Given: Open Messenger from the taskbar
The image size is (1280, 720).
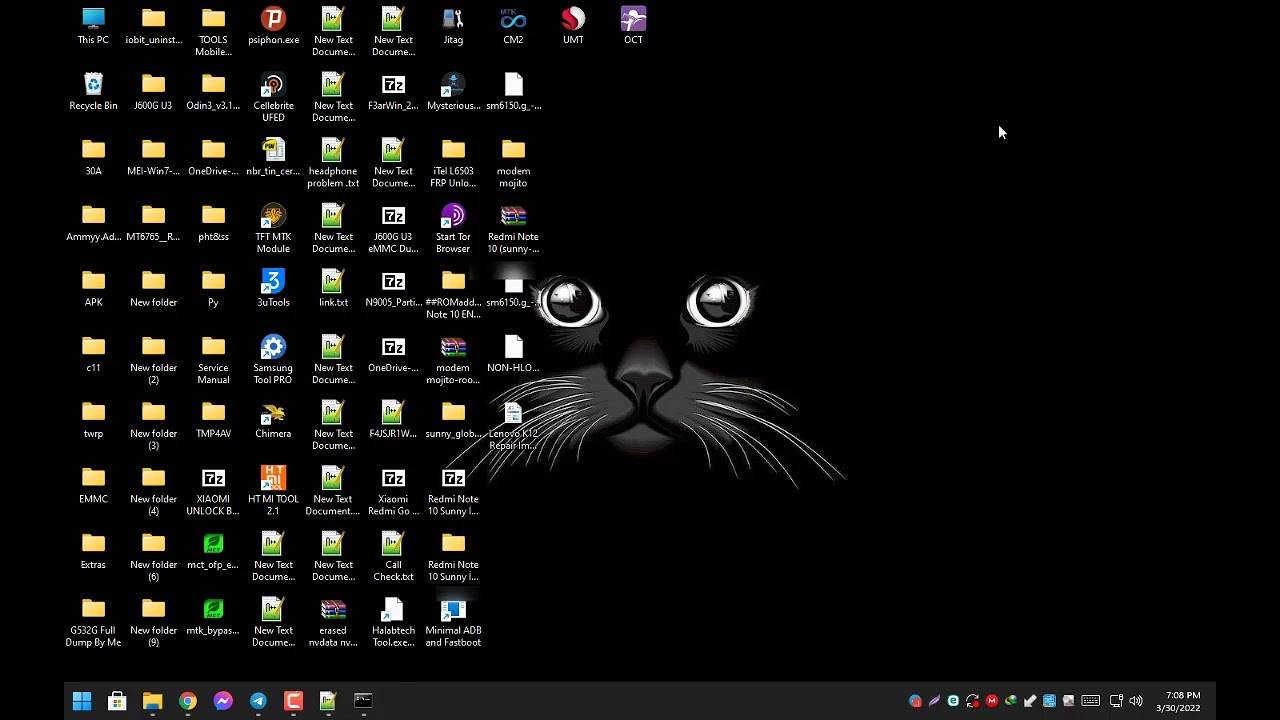Looking at the screenshot, I should tap(223, 701).
